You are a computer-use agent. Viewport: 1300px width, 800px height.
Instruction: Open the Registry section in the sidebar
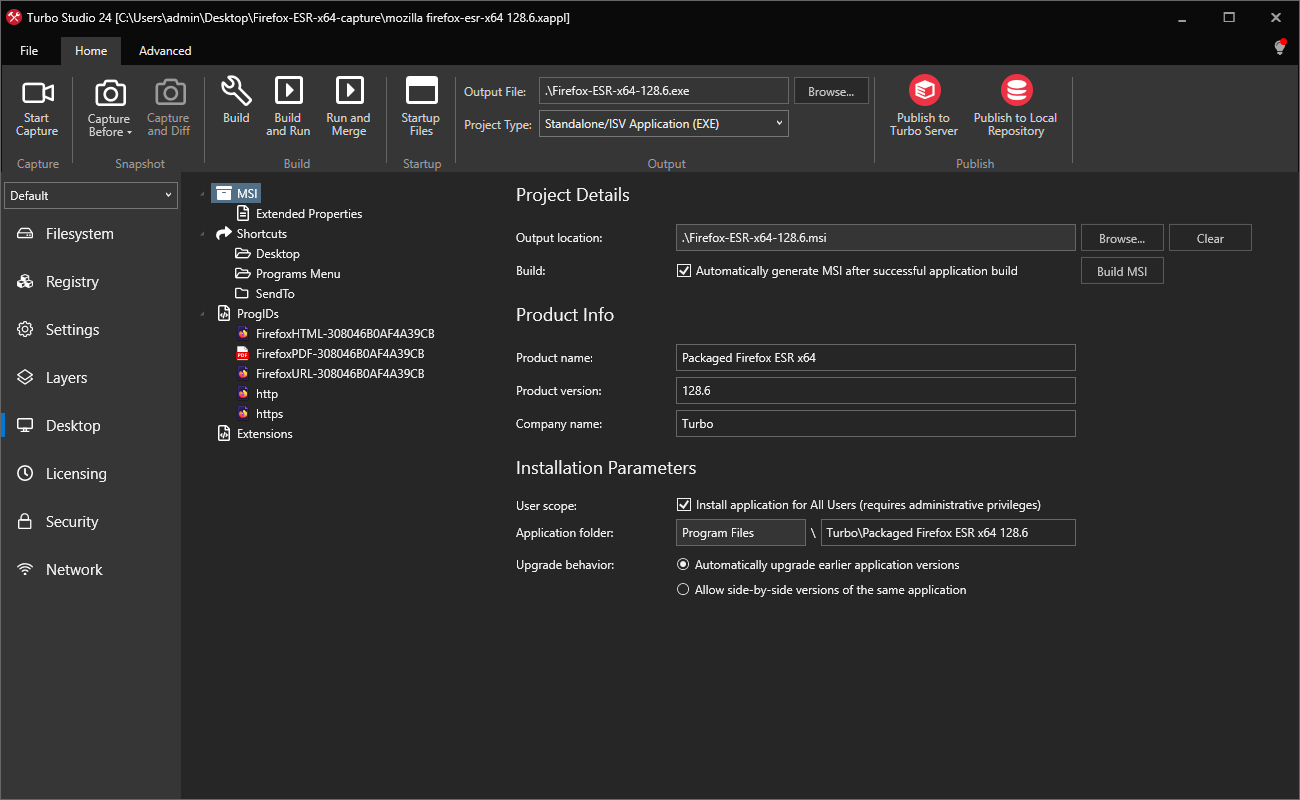click(70, 281)
